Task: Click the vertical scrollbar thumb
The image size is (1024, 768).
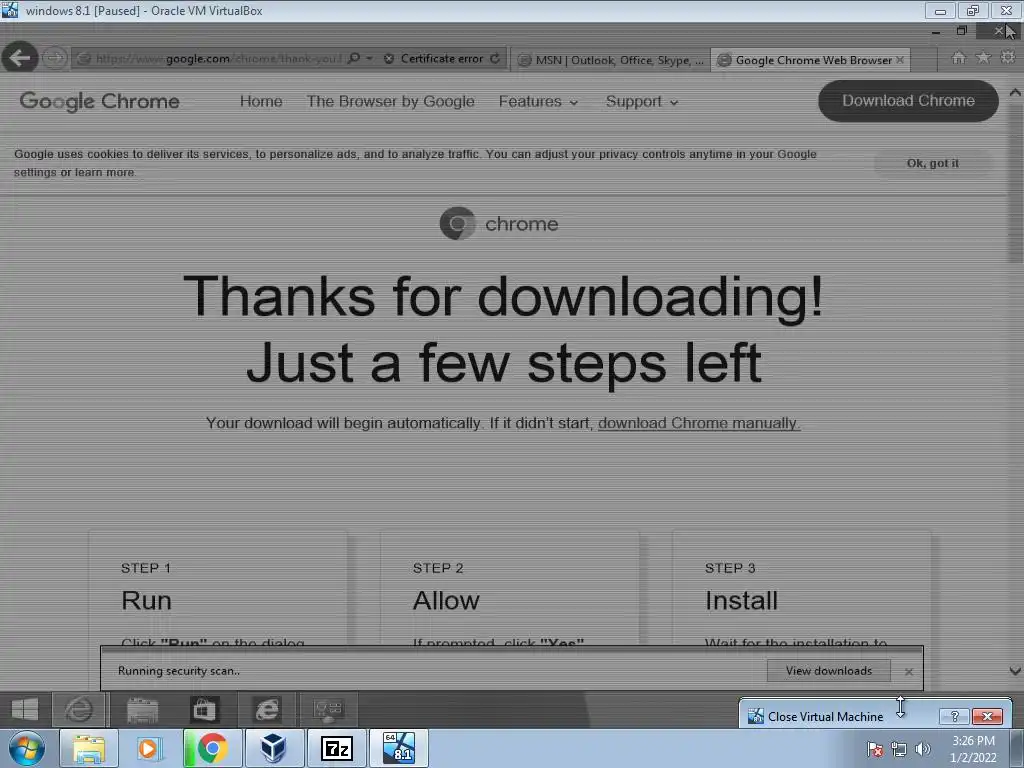Action: pos(1015,183)
